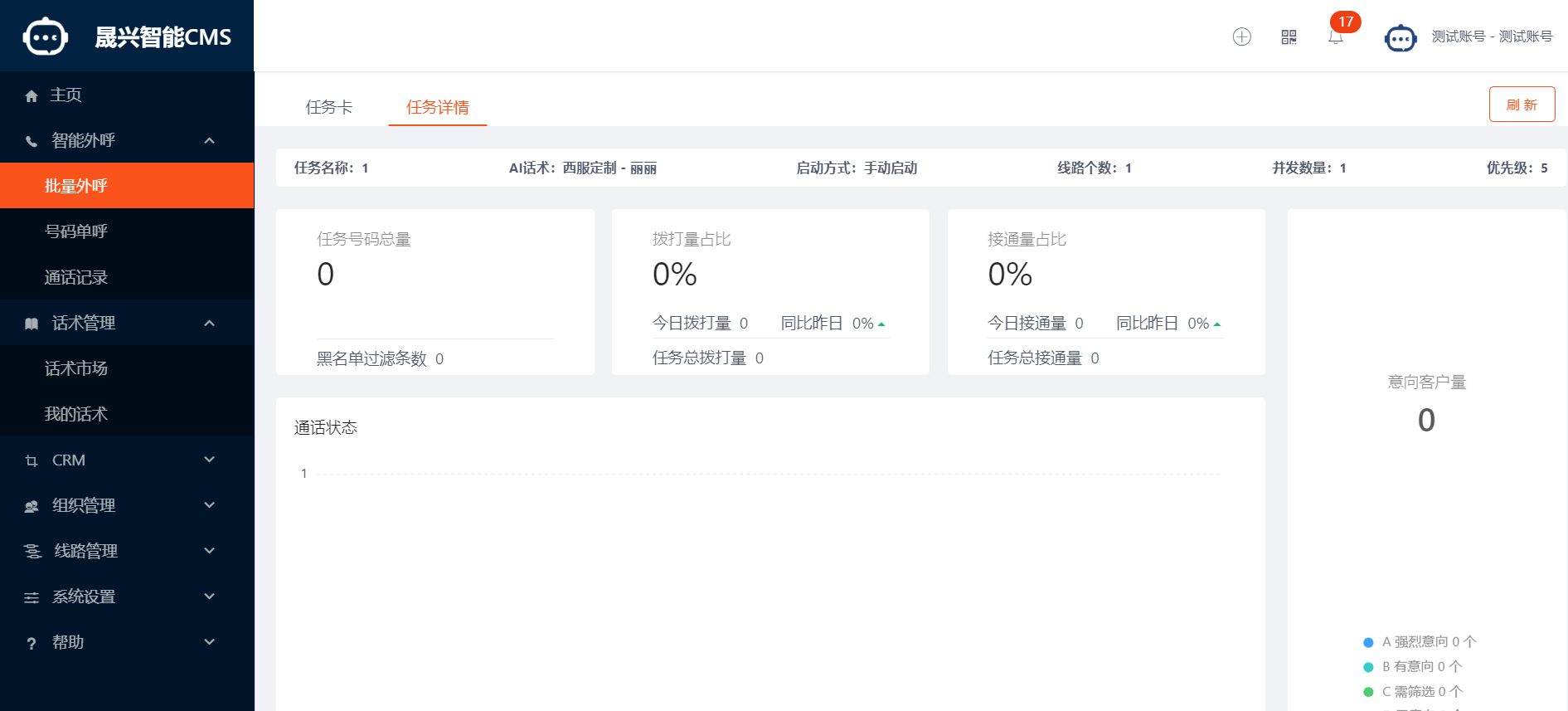This screenshot has width=1568, height=711.
Task: Open 话术市场 menu item
Action: (x=127, y=368)
